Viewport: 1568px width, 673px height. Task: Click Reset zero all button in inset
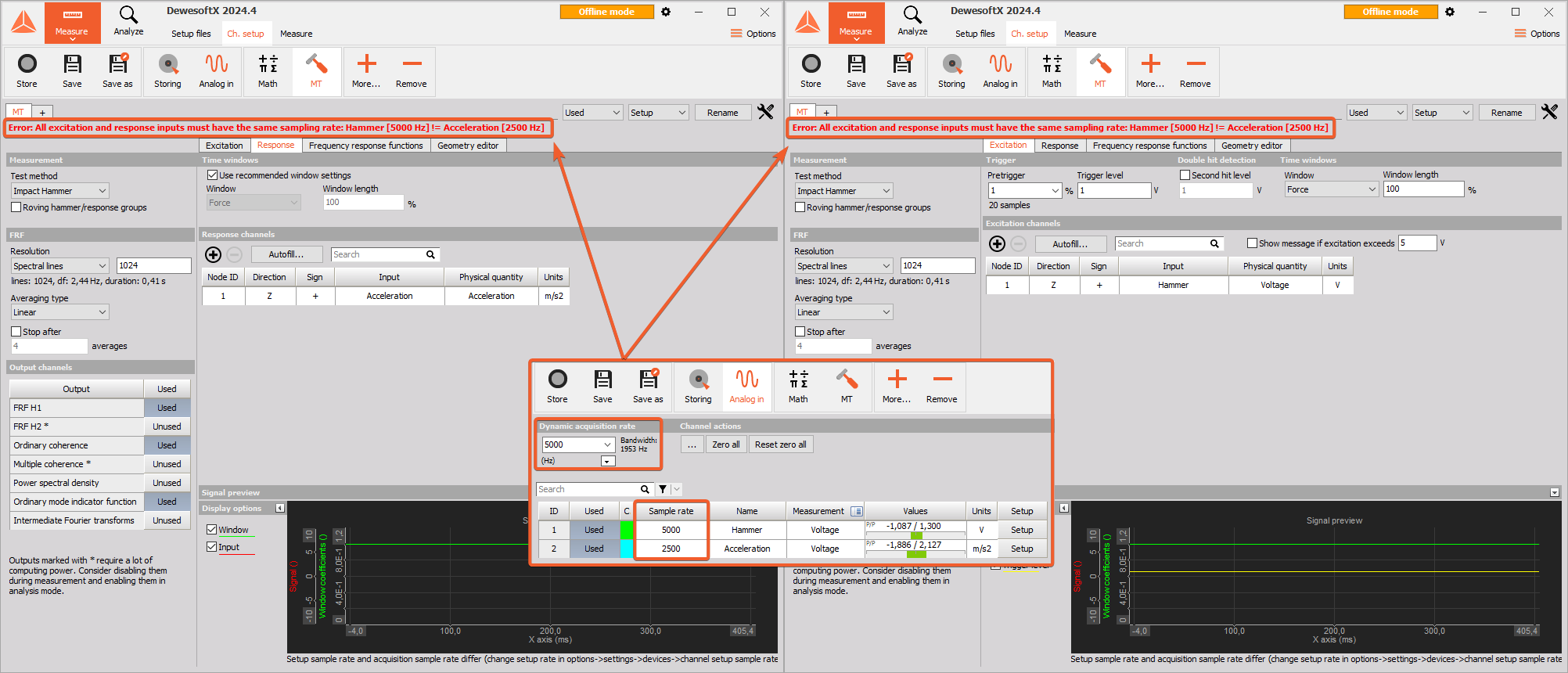[x=781, y=444]
